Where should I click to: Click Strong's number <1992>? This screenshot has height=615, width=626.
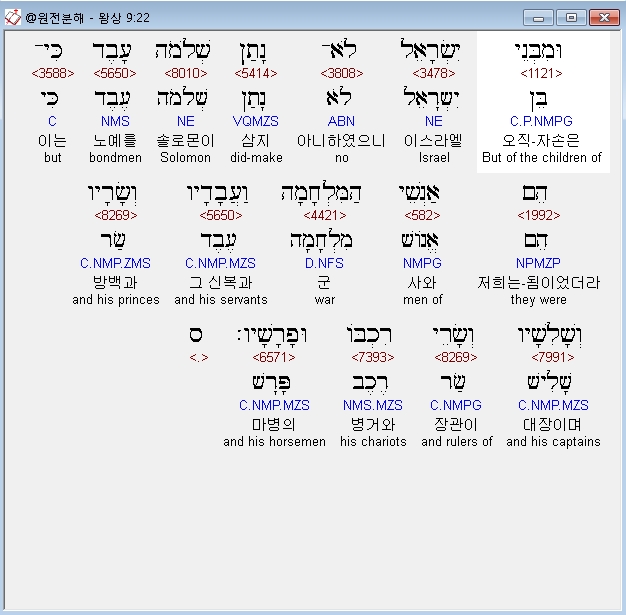539,216
